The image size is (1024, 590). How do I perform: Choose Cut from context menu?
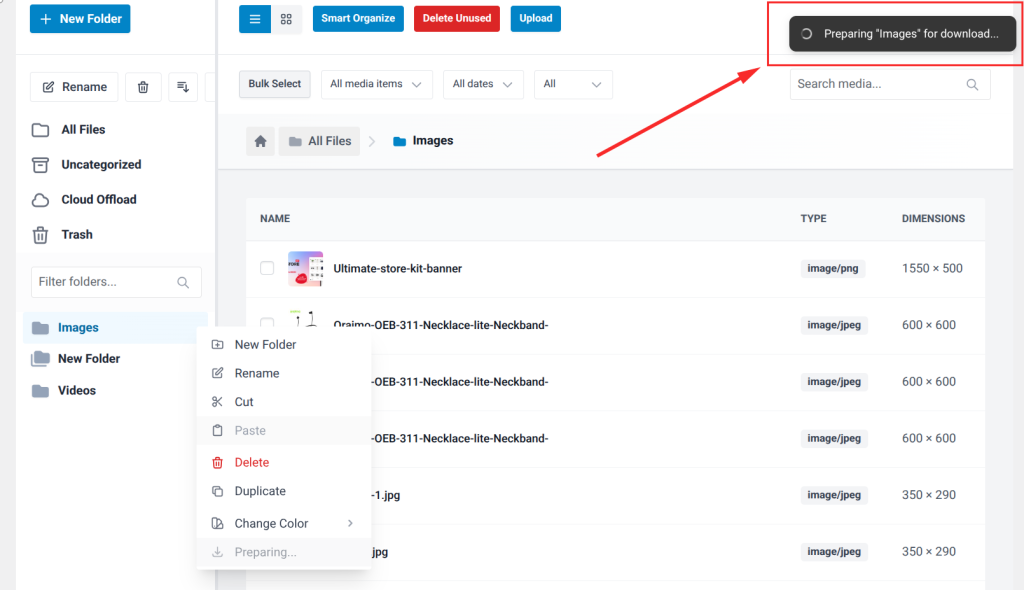point(244,402)
